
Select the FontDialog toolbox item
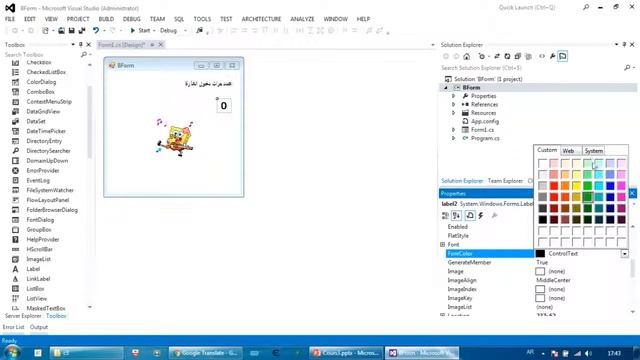tap(40, 220)
